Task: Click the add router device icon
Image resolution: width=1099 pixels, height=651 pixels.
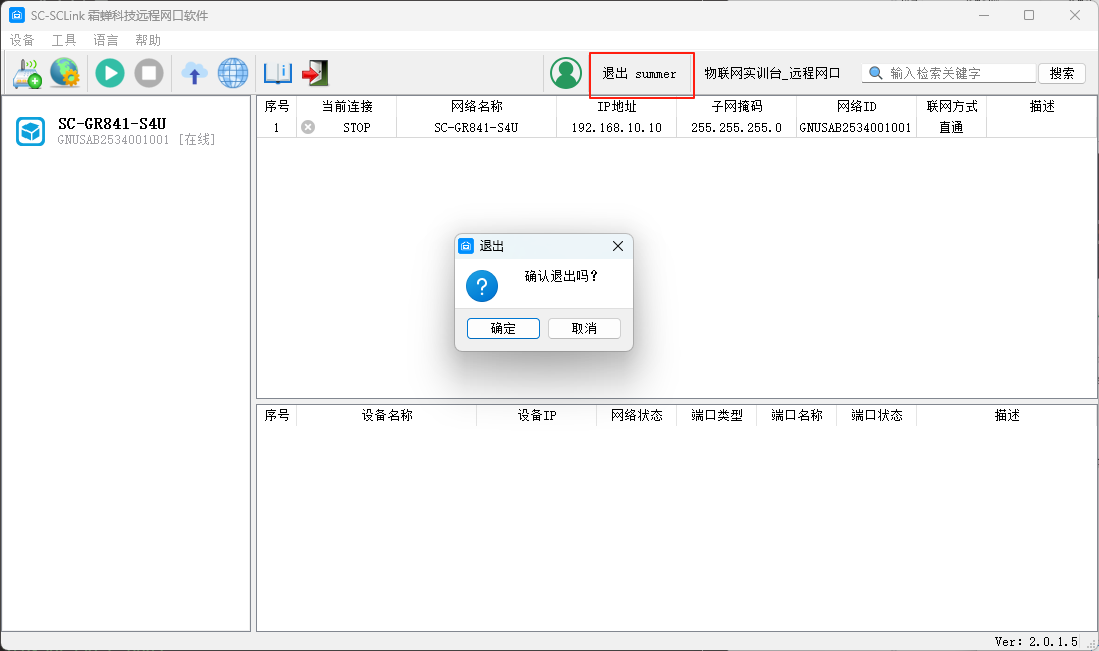Action: (x=27, y=73)
